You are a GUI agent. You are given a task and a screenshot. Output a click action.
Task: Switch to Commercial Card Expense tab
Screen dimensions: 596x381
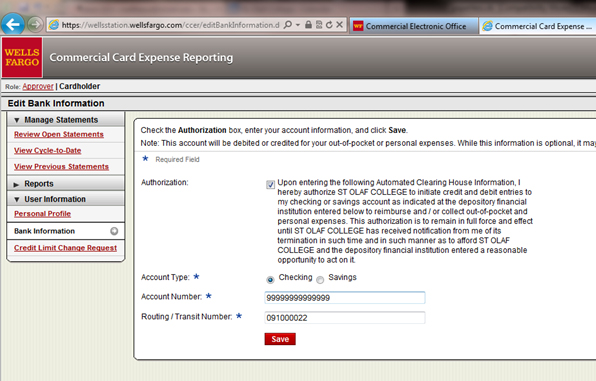click(x=537, y=26)
